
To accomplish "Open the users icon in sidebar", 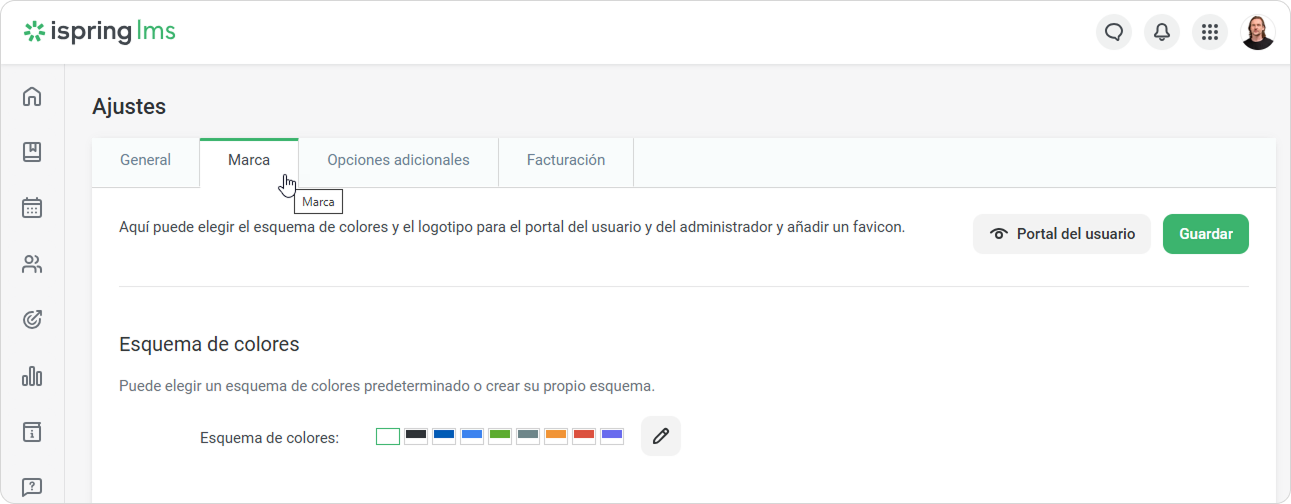I will coord(32,264).
